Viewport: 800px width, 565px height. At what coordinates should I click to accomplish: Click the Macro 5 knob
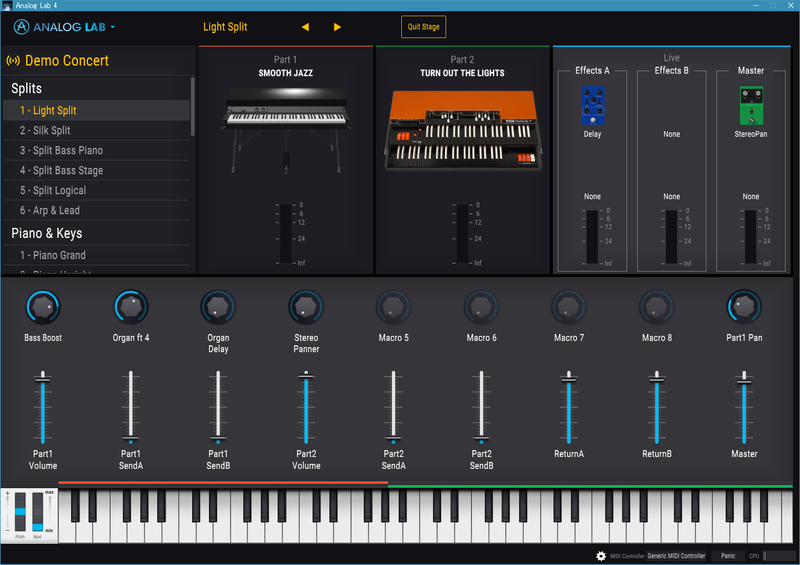coord(393,307)
